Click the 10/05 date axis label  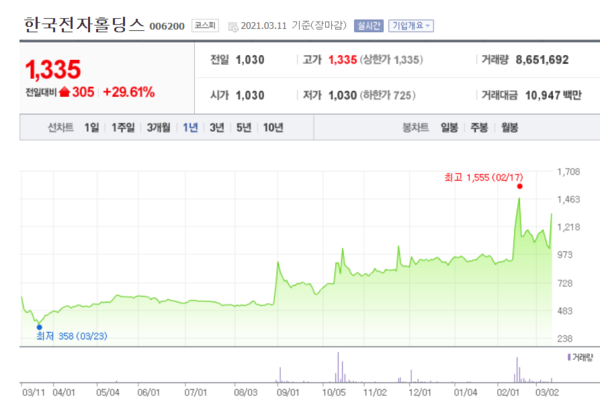coord(334,392)
